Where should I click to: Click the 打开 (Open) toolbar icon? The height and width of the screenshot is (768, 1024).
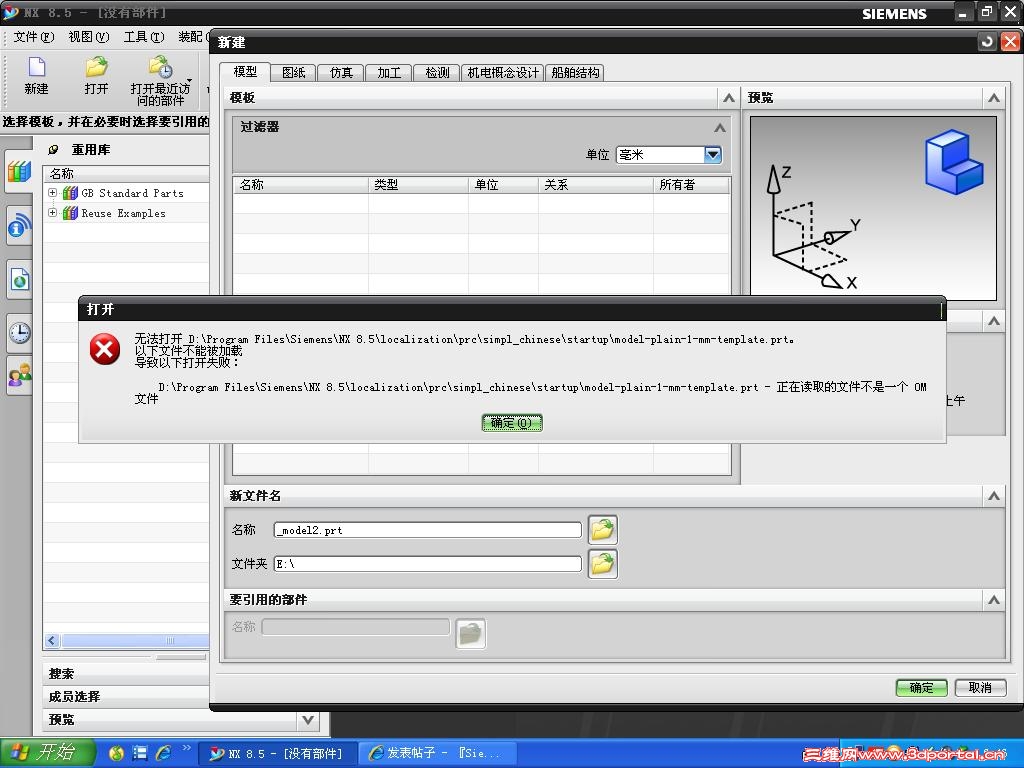96,67
